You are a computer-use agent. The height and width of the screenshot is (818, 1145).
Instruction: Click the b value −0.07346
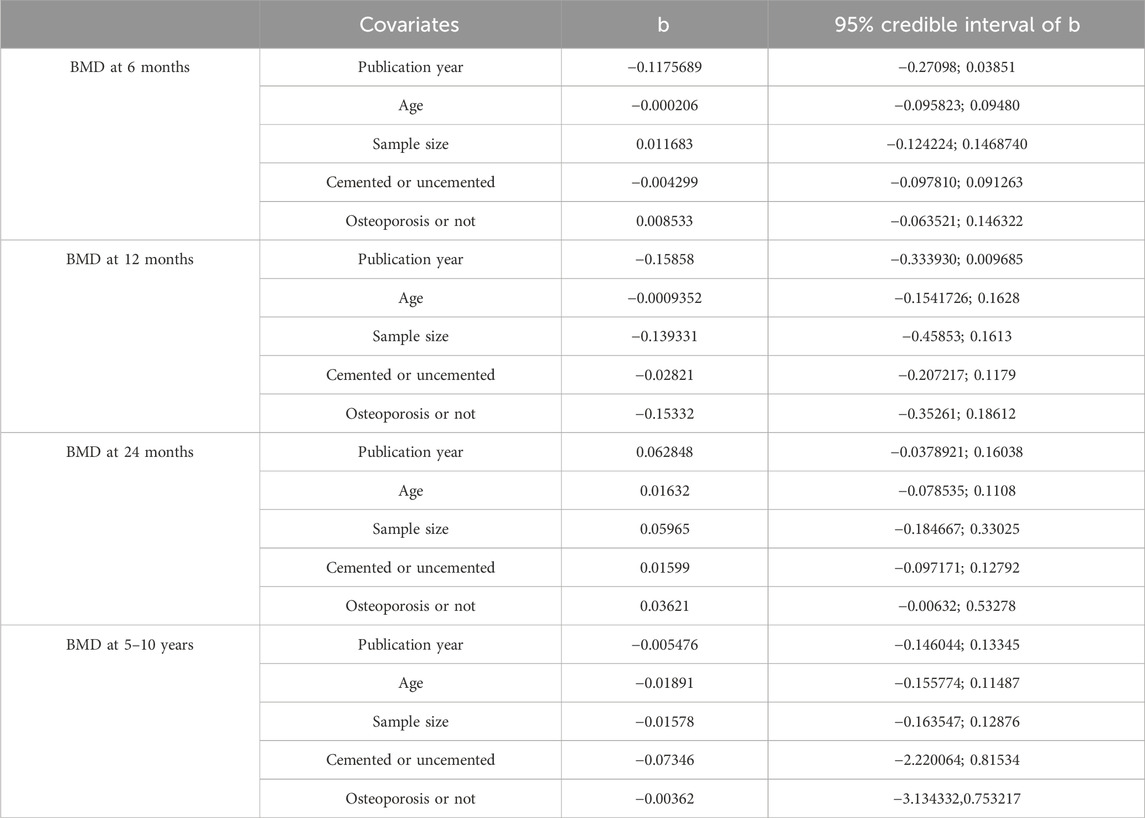(664, 760)
